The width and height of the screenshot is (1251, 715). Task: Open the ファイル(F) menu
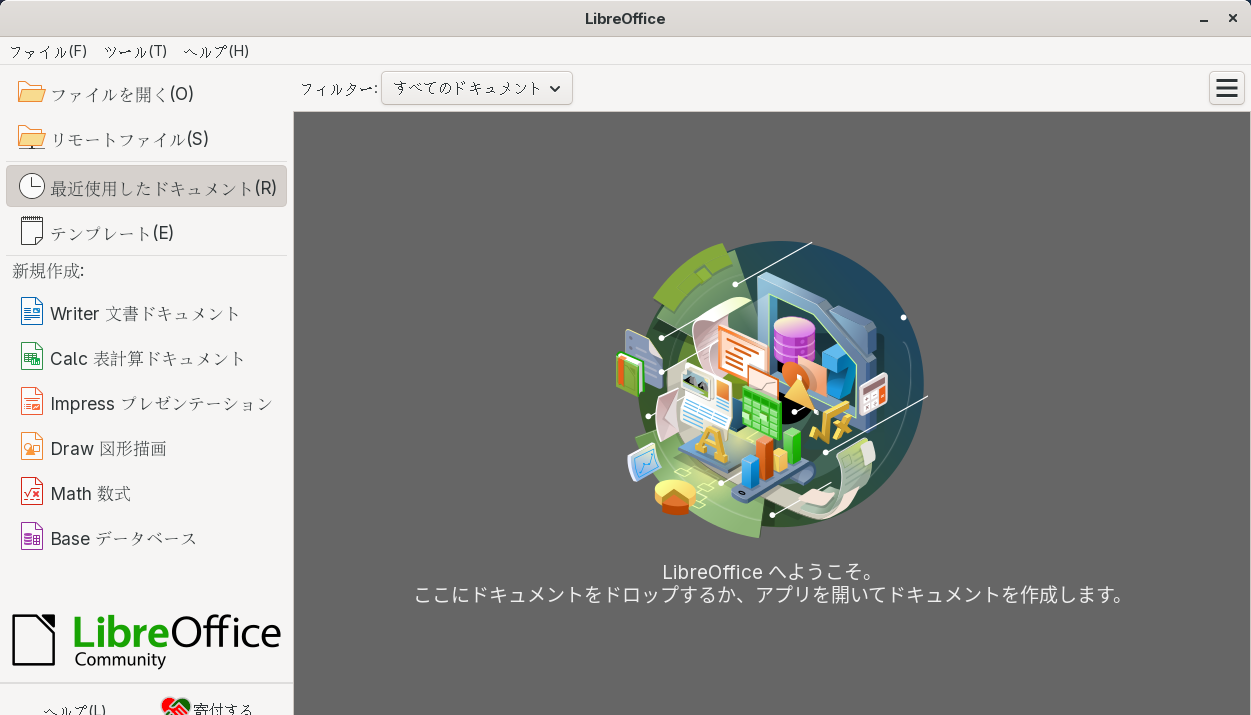pyautogui.click(x=48, y=51)
